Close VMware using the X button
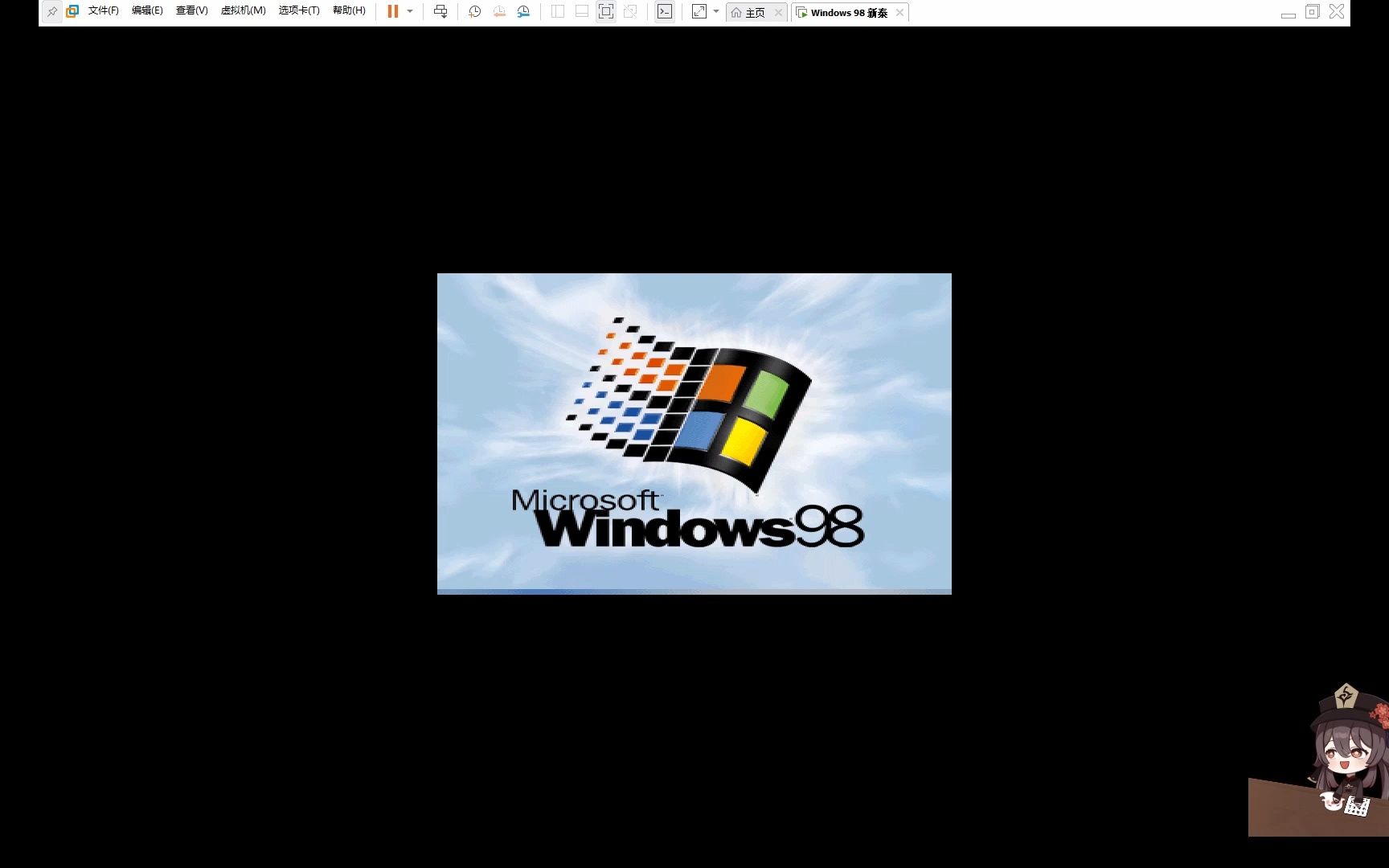Image resolution: width=1389 pixels, height=868 pixels. [x=1337, y=11]
